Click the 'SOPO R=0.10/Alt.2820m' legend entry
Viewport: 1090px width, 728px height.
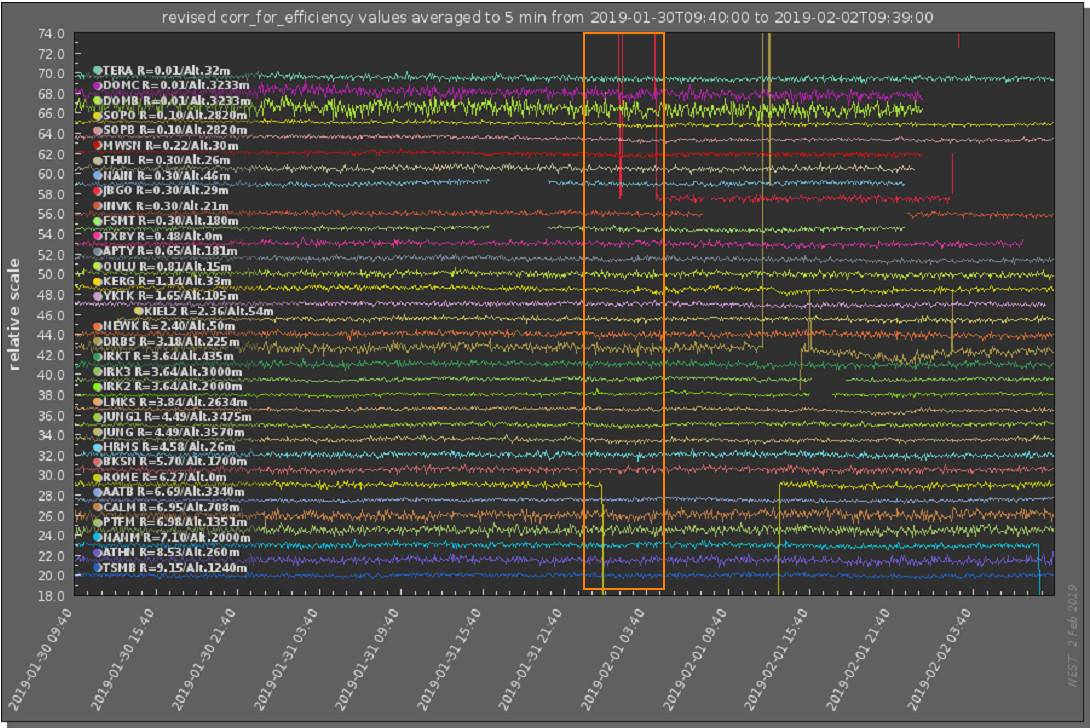pos(175,115)
